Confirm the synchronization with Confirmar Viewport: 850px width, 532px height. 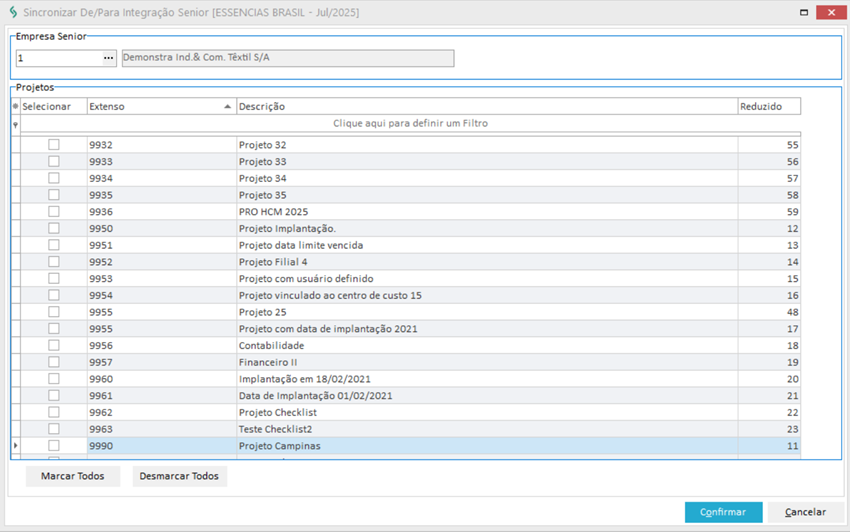(x=723, y=512)
